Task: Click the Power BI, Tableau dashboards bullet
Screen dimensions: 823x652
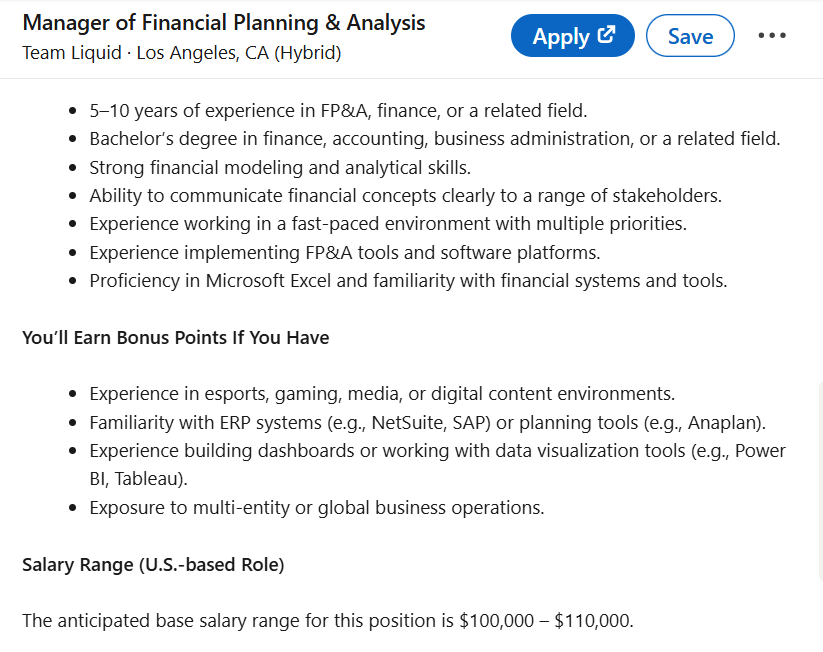Action: coord(438,465)
